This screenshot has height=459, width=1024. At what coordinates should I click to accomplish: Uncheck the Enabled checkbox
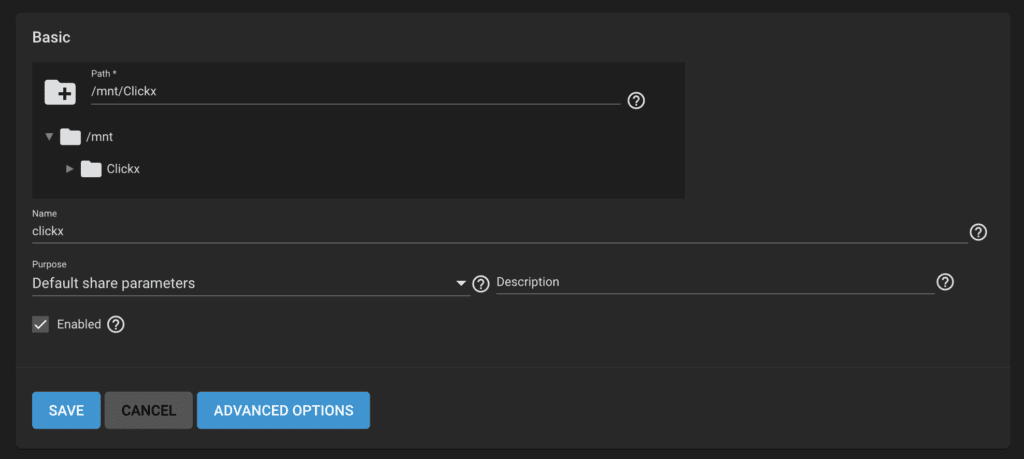[40, 324]
